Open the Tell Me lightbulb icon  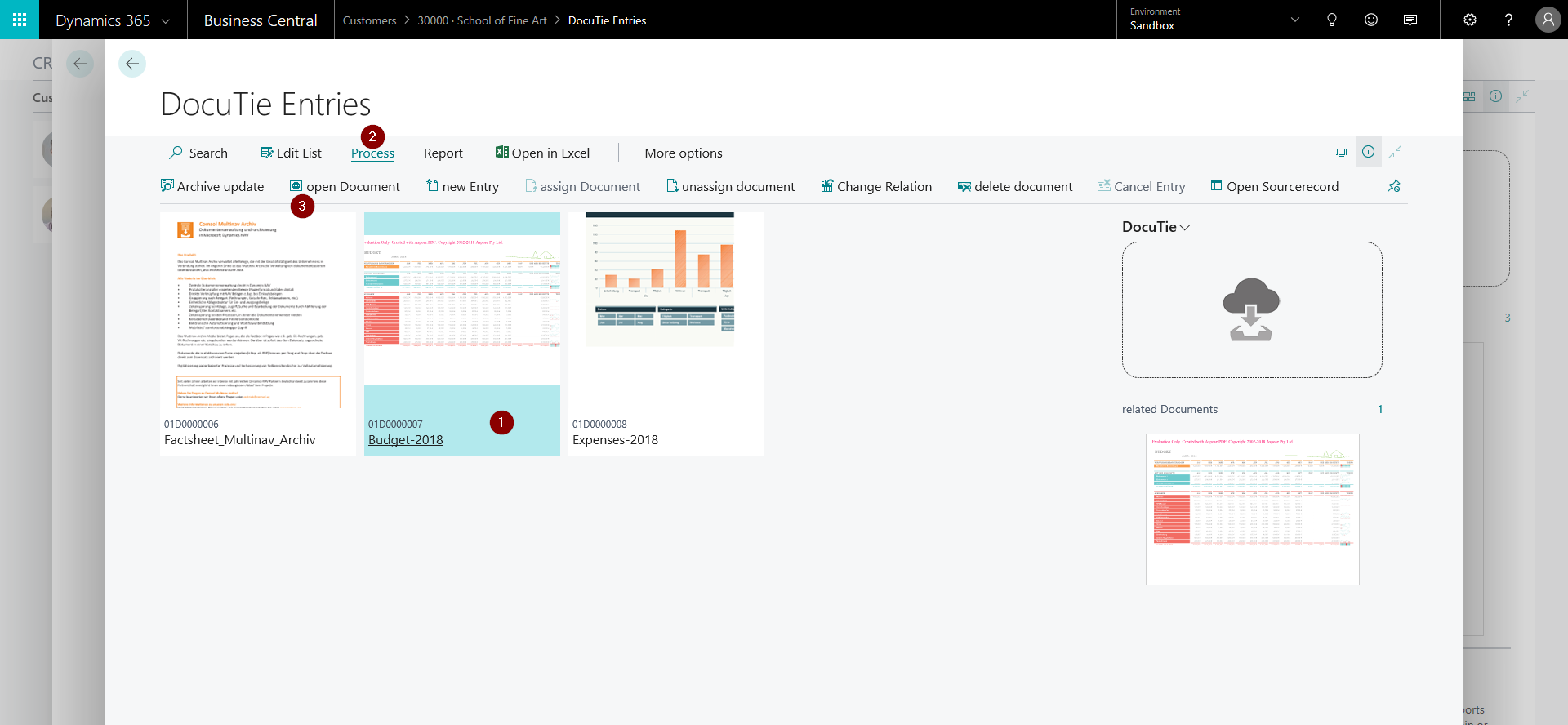click(x=1332, y=20)
